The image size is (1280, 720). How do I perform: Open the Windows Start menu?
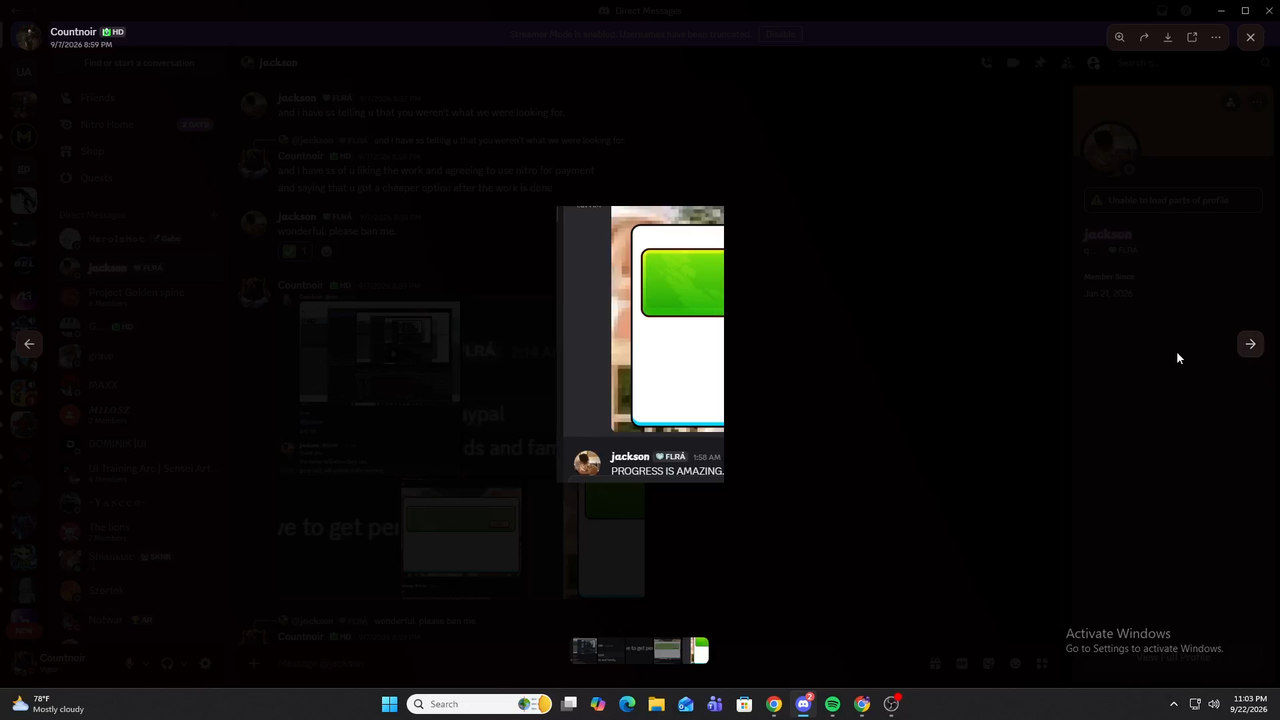(x=389, y=704)
